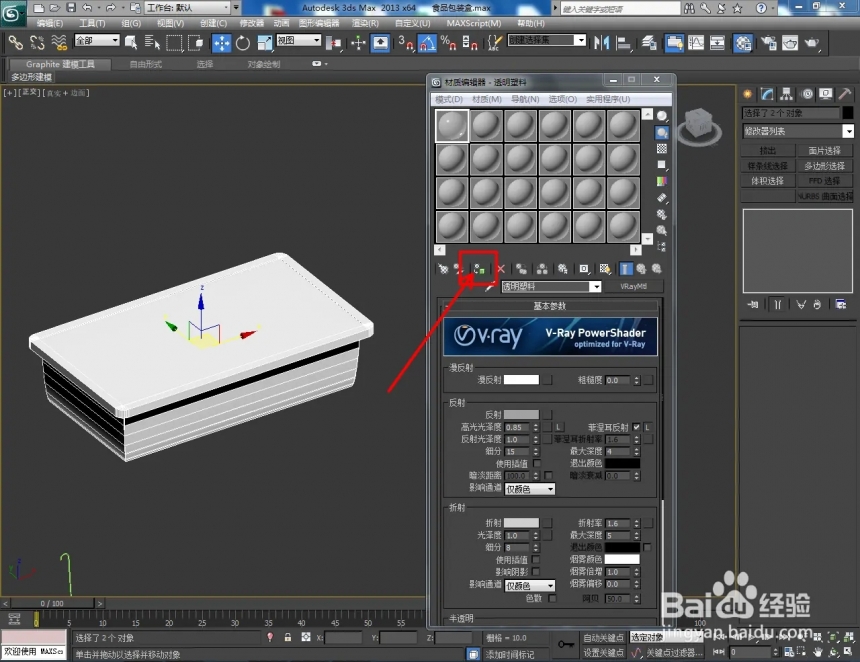Activate Select and Move tool

222,43
